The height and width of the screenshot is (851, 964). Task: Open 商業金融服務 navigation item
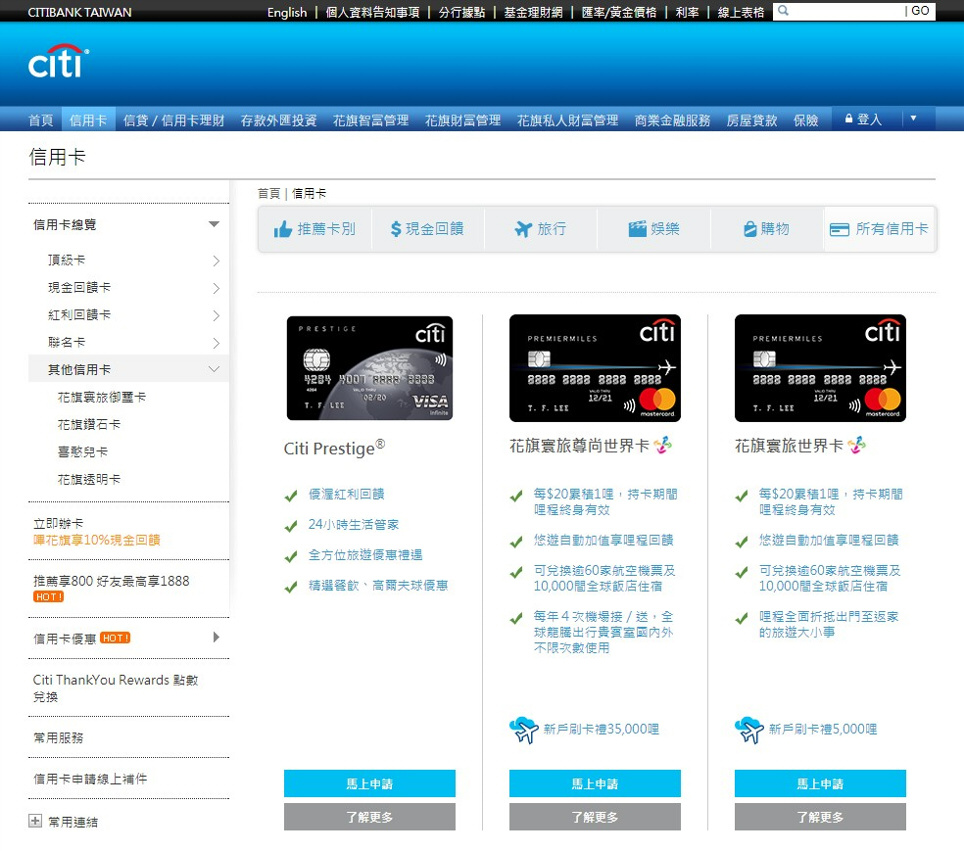(x=673, y=120)
